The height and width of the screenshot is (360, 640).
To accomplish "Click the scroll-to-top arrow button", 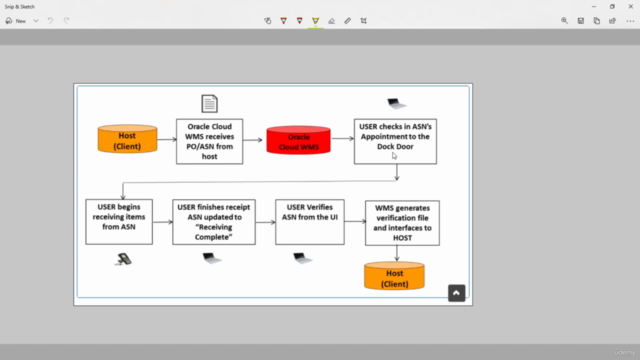I will coord(456,293).
